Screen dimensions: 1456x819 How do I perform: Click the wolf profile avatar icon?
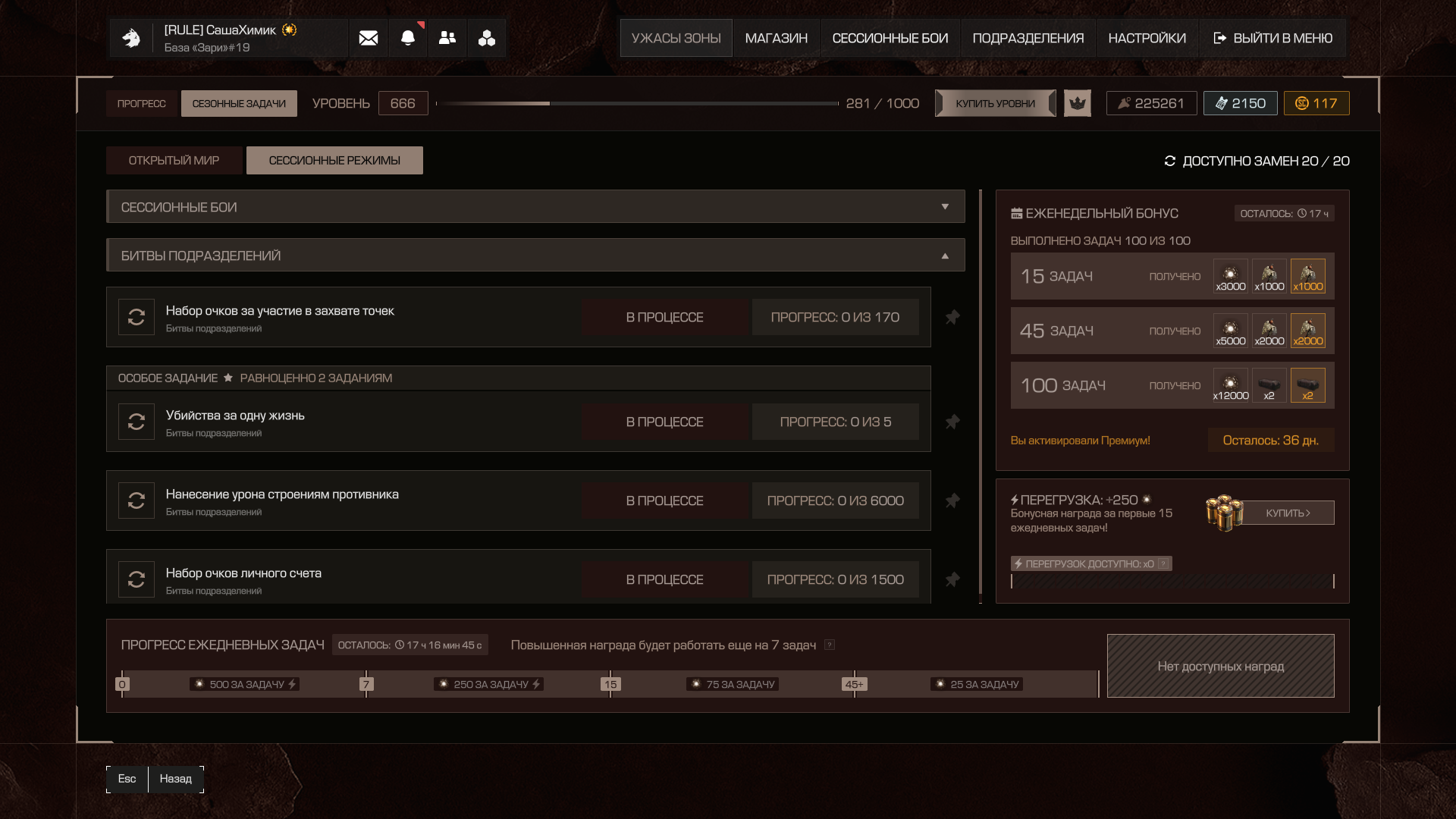coord(131,38)
